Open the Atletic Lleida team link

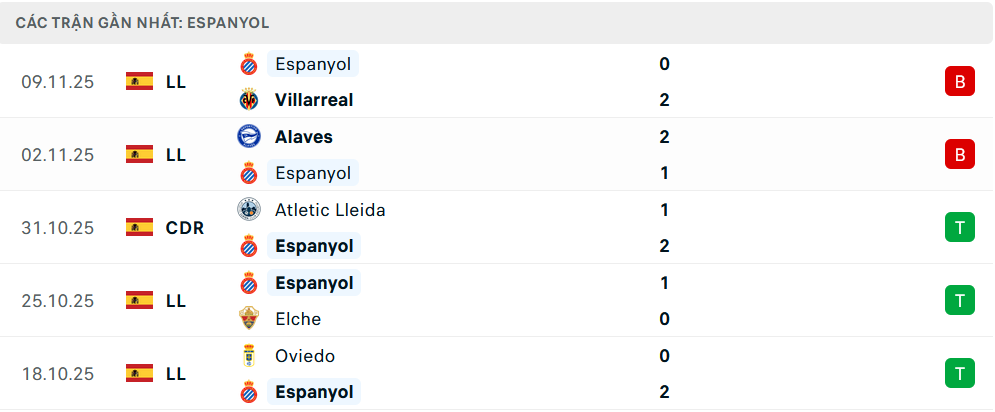(x=330, y=210)
